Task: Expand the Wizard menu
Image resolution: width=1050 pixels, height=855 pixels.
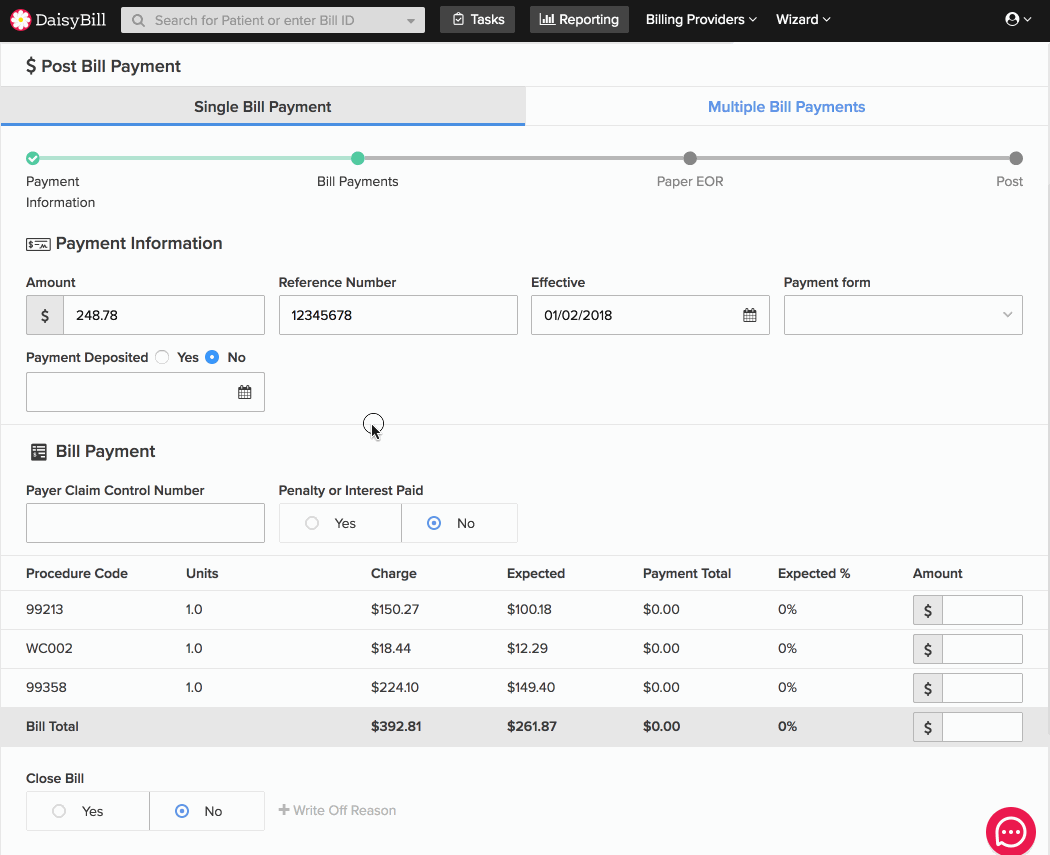Action: pos(803,19)
